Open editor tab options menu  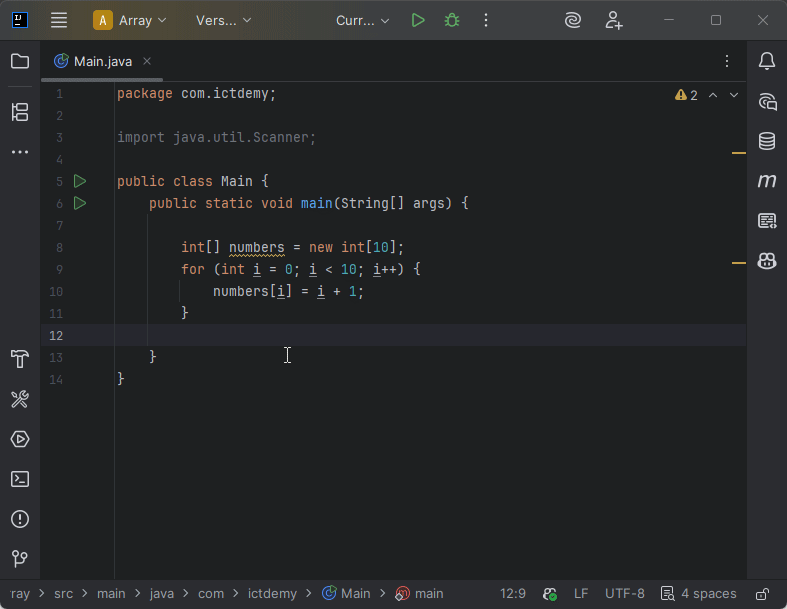point(727,61)
